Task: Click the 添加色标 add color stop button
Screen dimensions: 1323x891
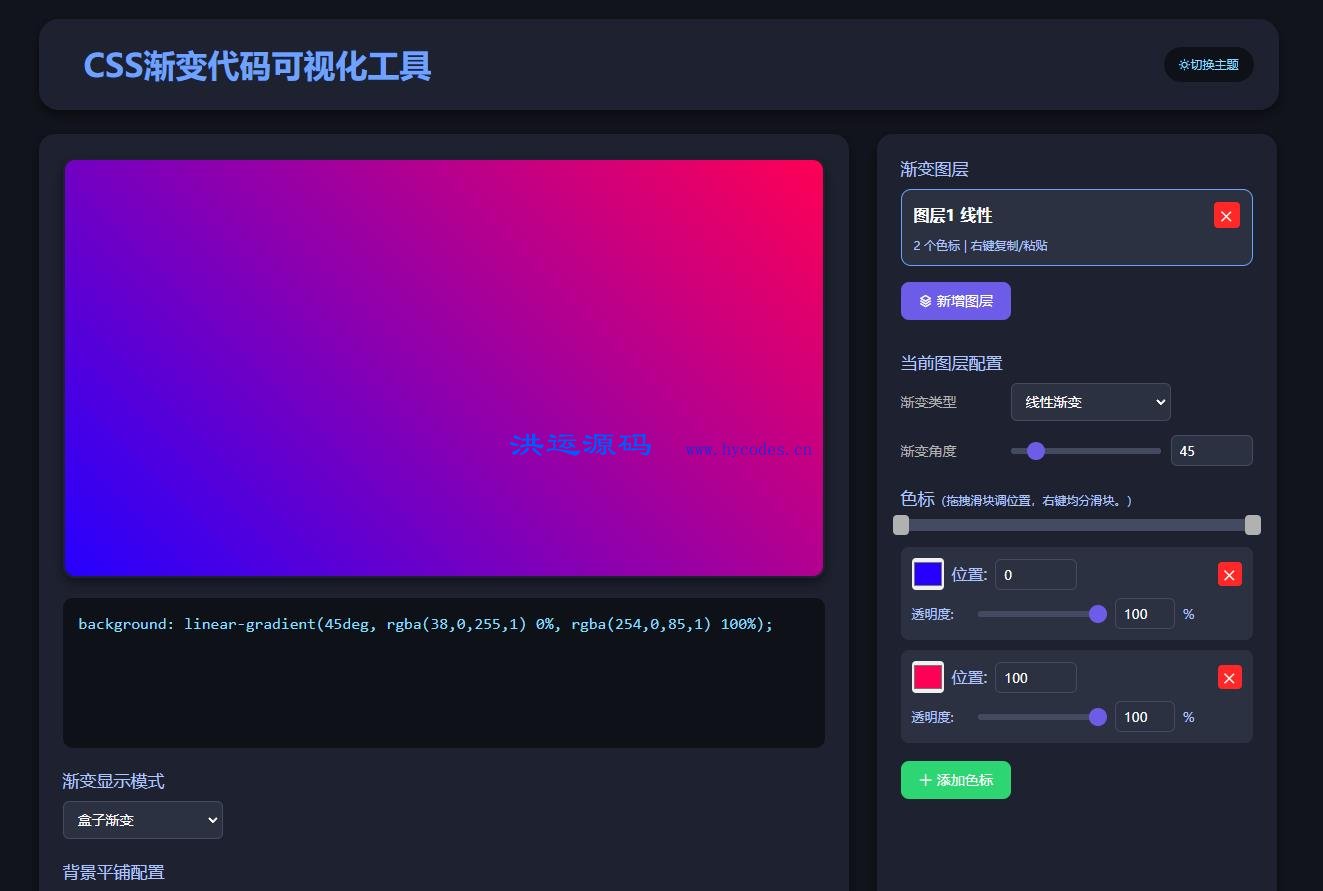Action: click(956, 780)
